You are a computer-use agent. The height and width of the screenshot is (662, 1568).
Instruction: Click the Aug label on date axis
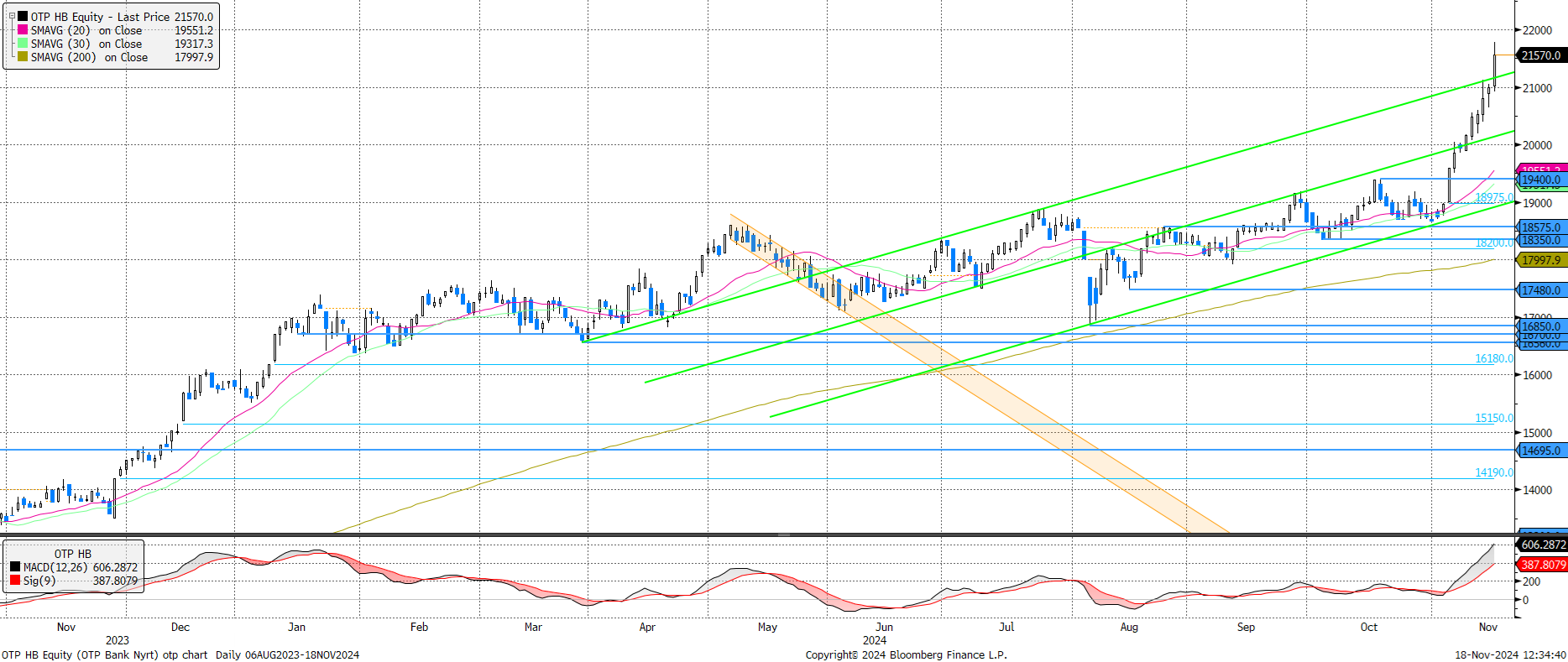[1129, 627]
